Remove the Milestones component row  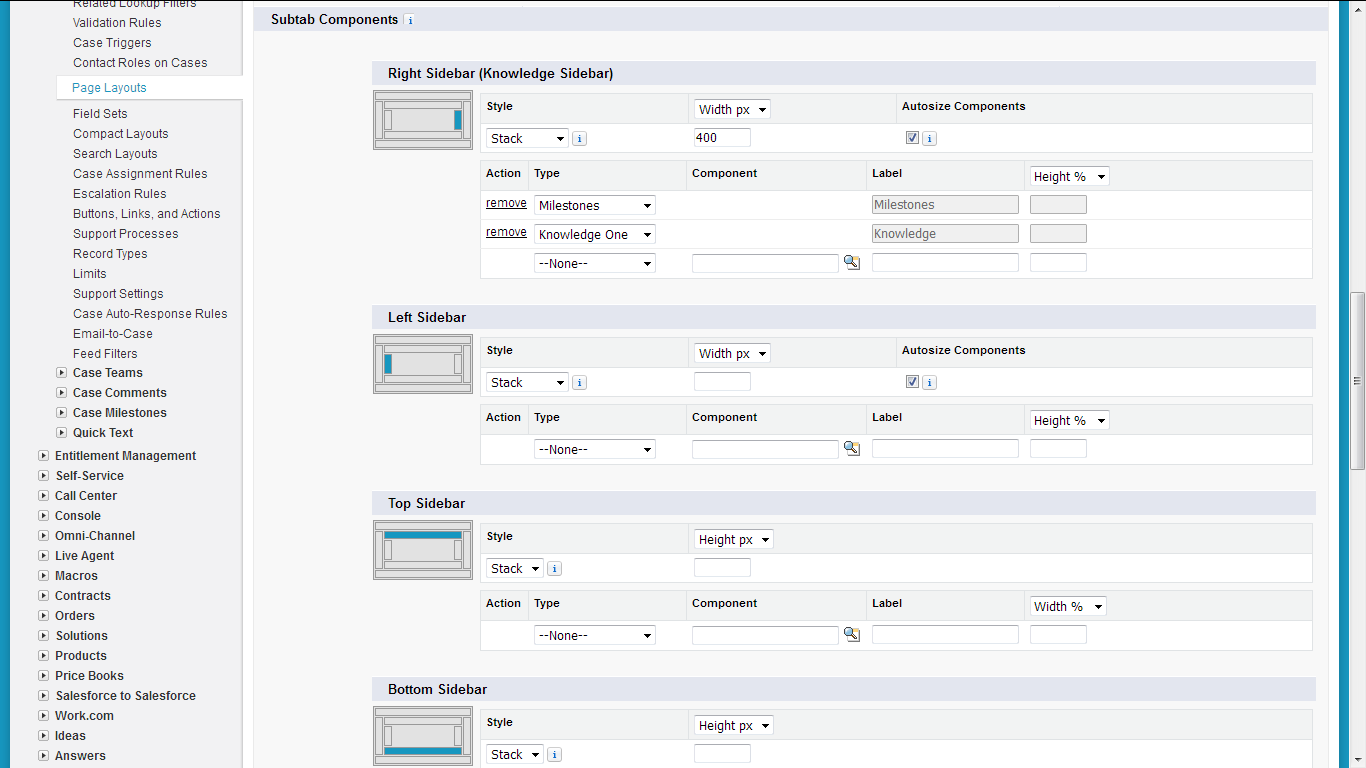click(506, 204)
